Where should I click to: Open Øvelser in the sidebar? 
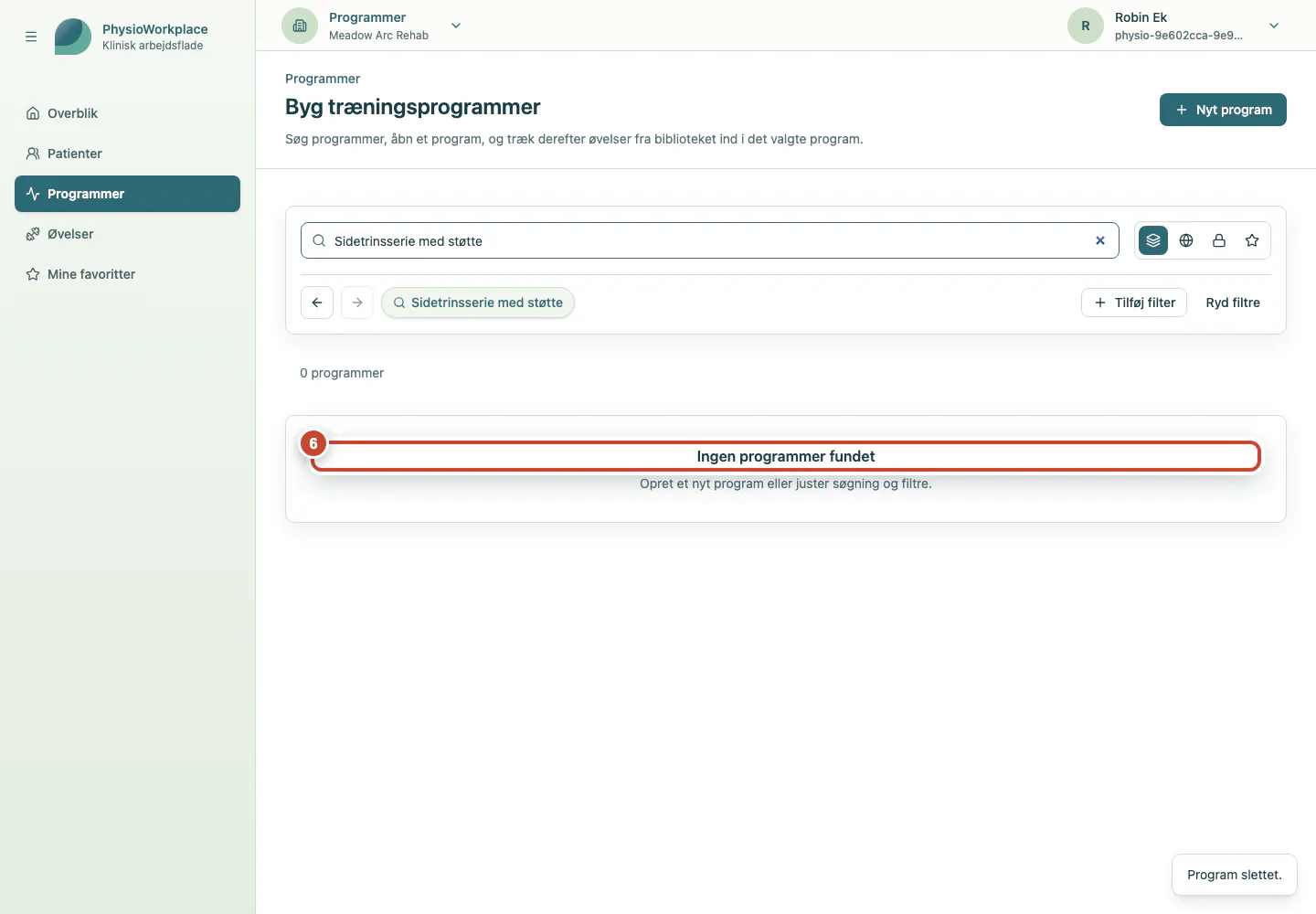(x=127, y=234)
